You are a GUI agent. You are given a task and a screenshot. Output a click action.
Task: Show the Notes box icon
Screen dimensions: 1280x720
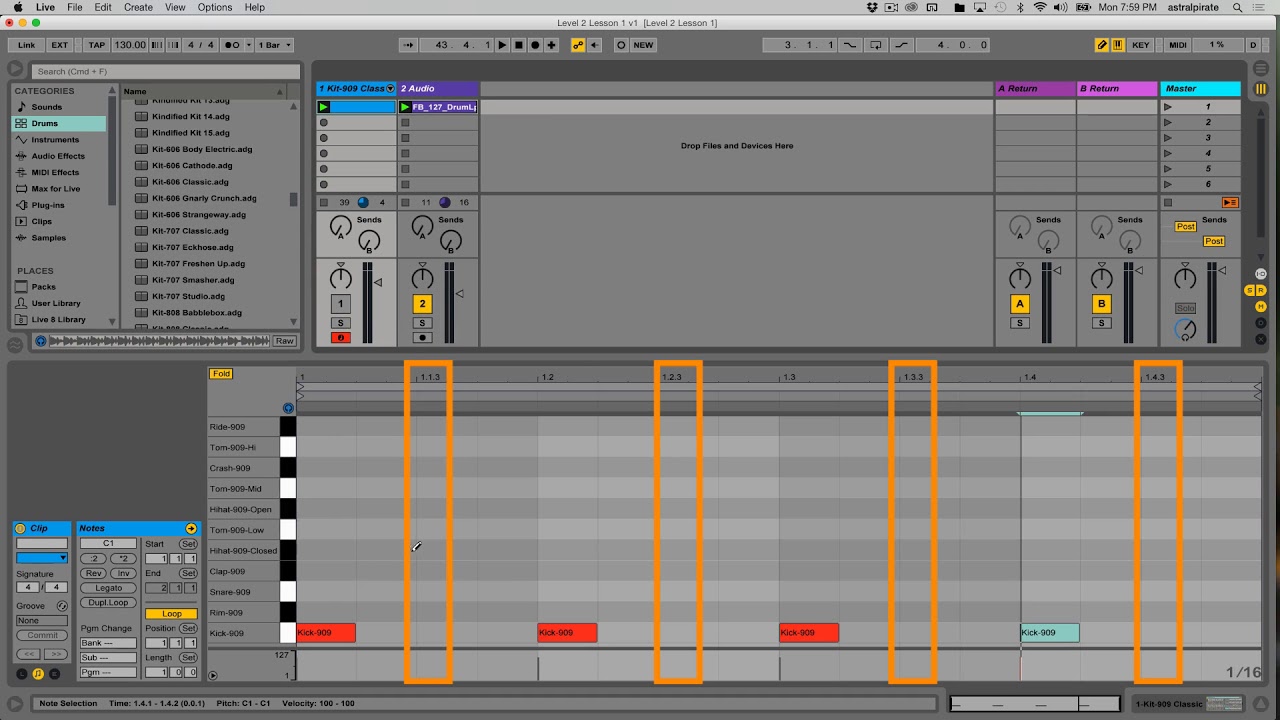coord(37,674)
